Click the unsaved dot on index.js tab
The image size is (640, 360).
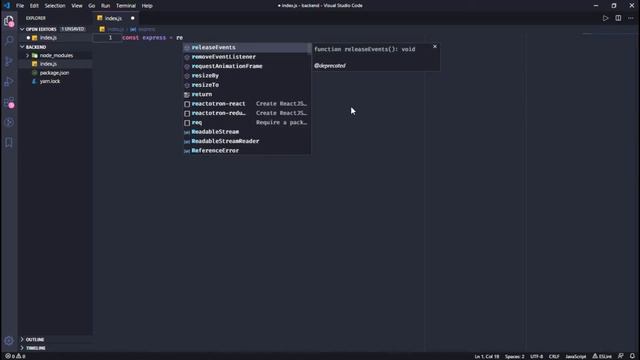click(133, 18)
